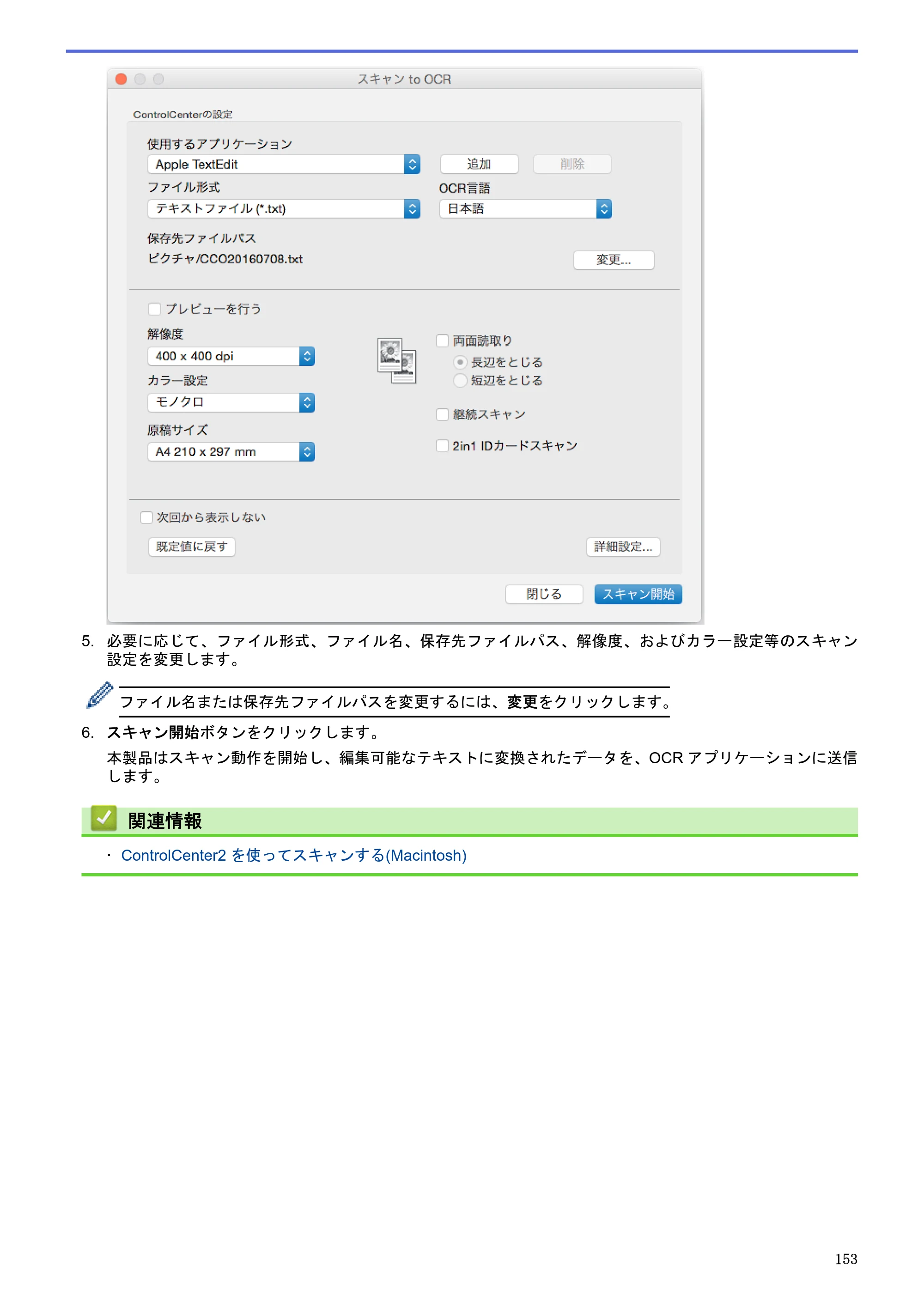Image resolution: width=924 pixels, height=1307 pixels.
Task: Click the 変更... button for save path
Action: click(614, 260)
